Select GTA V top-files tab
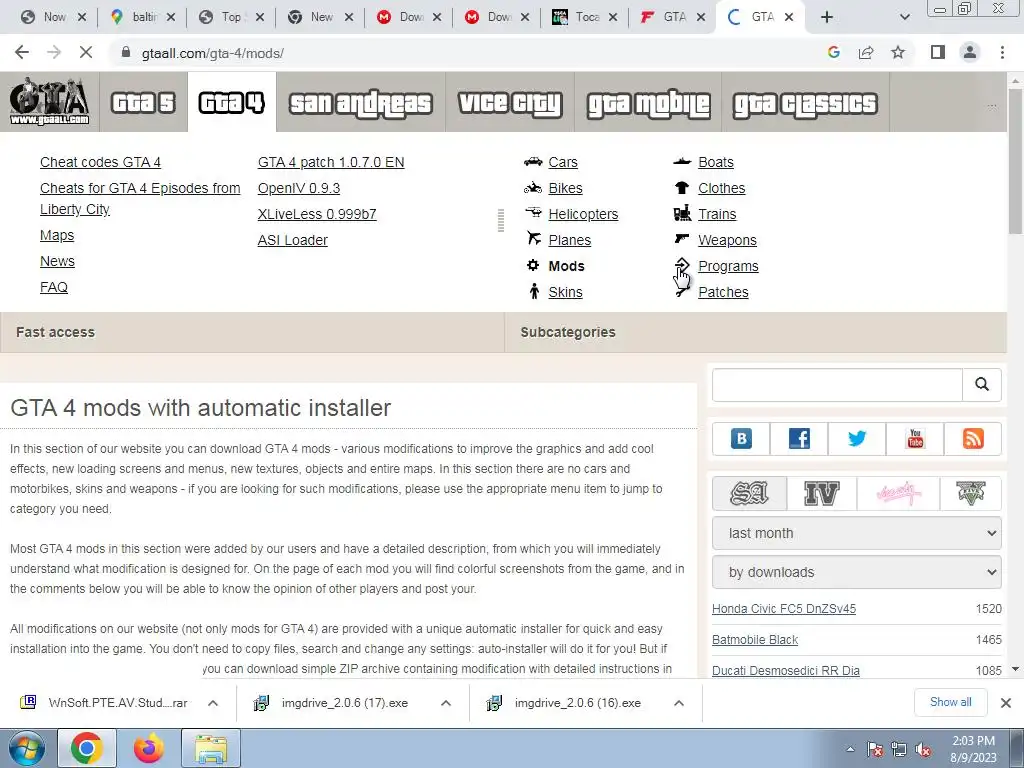This screenshot has width=1024, height=768. [970, 493]
